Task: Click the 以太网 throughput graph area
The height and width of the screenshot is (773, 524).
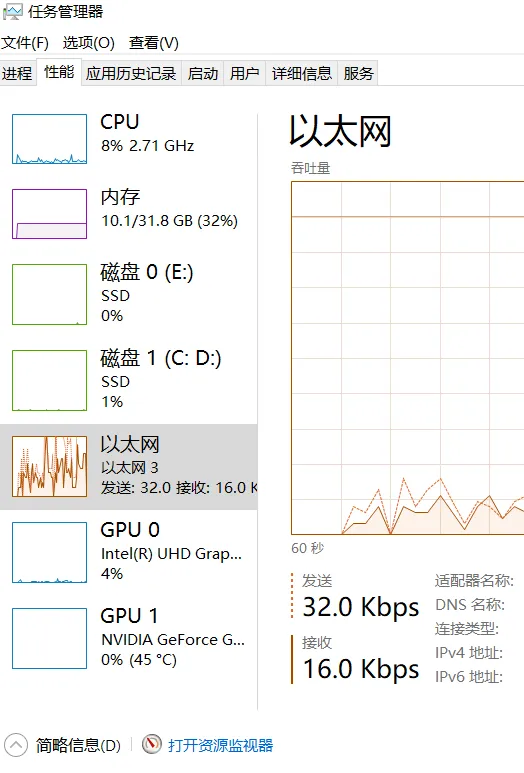Action: pyautogui.click(x=408, y=358)
